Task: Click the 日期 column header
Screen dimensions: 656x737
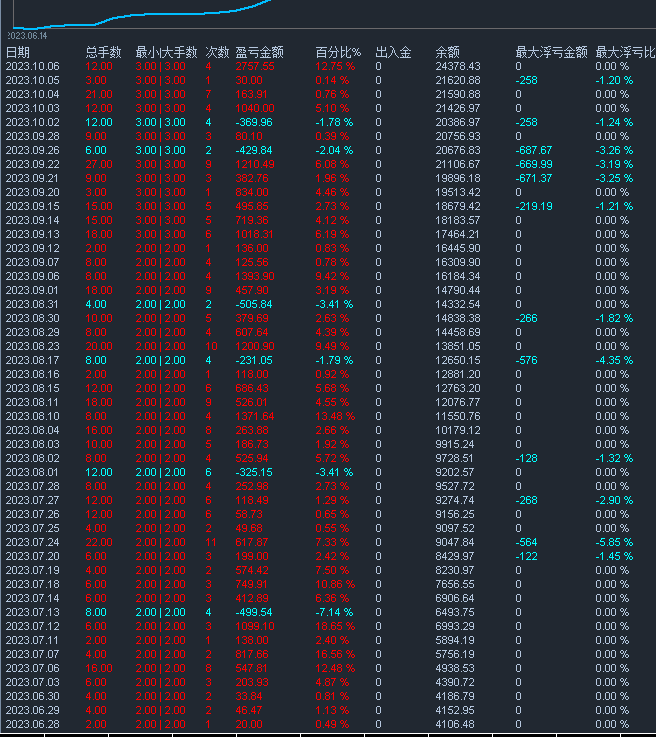Action: click(x=18, y=52)
